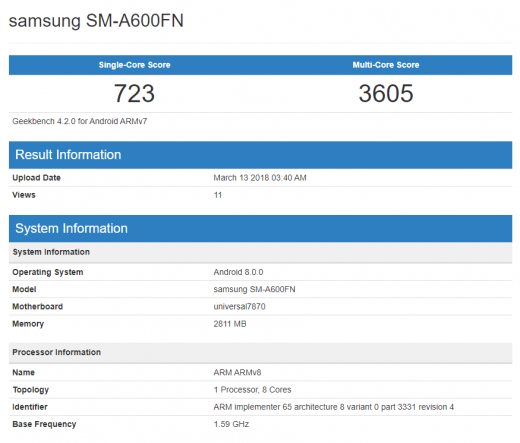The width and height of the screenshot is (520, 443).
Task: Click the single-core score value 723
Action: click(x=134, y=93)
